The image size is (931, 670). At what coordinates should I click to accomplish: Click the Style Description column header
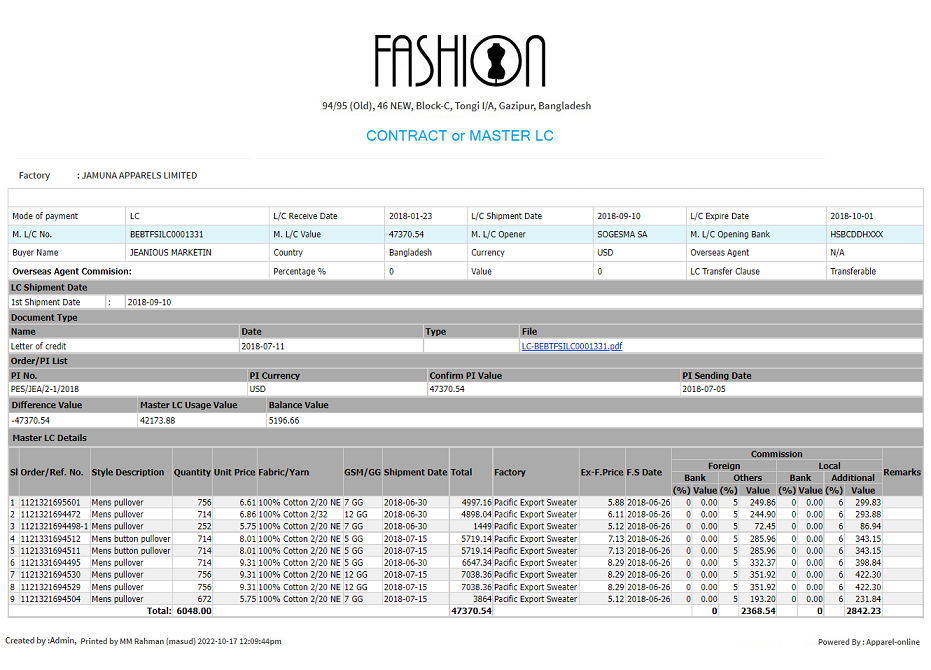tap(128, 472)
